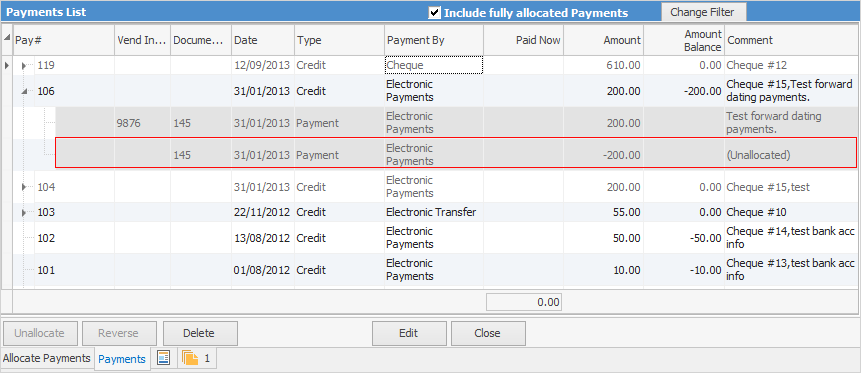Select payment number 101
Screen dimensions: 861x373
point(46,270)
